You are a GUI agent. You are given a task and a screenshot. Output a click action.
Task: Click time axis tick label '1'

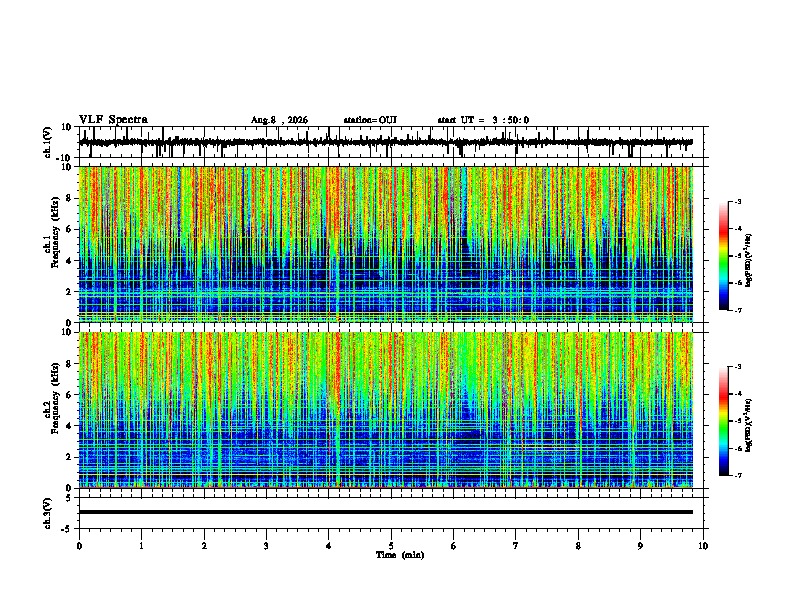[141, 546]
